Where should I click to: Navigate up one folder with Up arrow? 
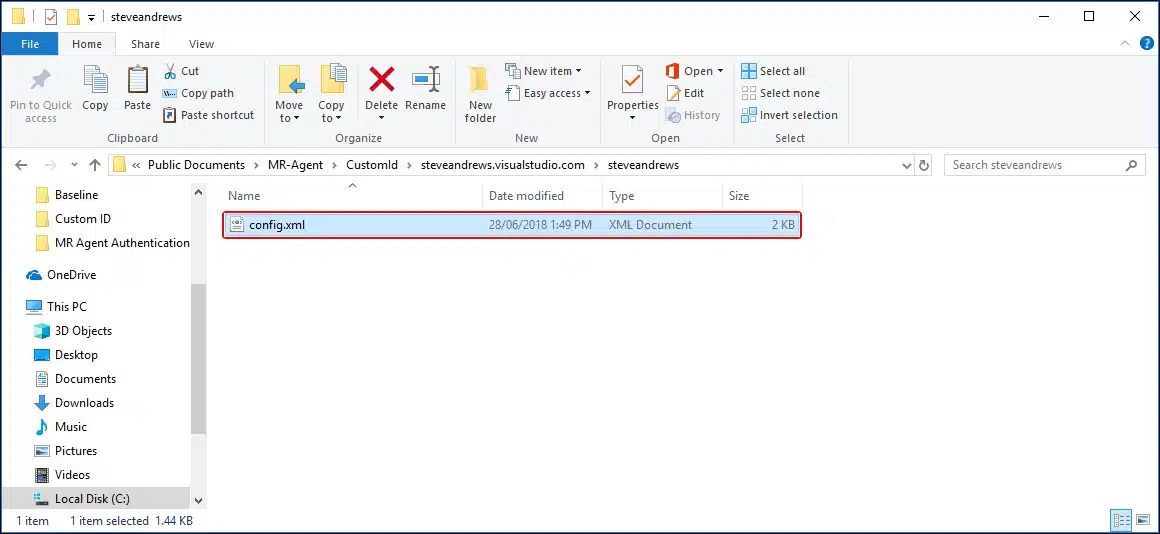pos(95,165)
